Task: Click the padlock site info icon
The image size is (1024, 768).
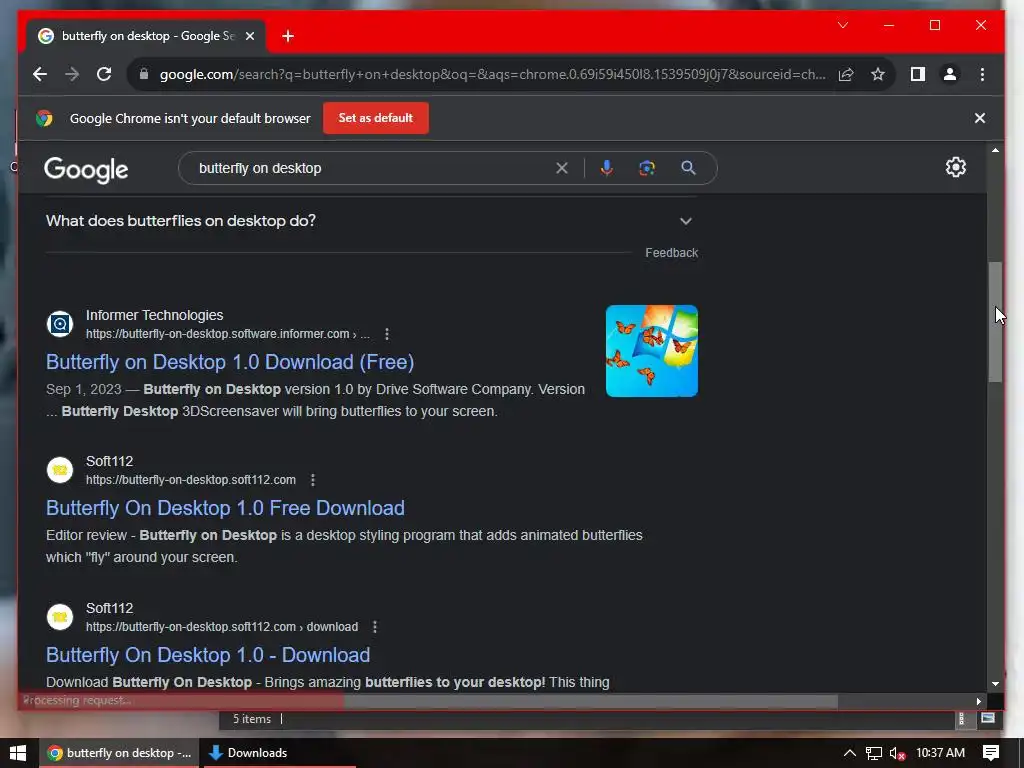Action: pyautogui.click(x=144, y=74)
